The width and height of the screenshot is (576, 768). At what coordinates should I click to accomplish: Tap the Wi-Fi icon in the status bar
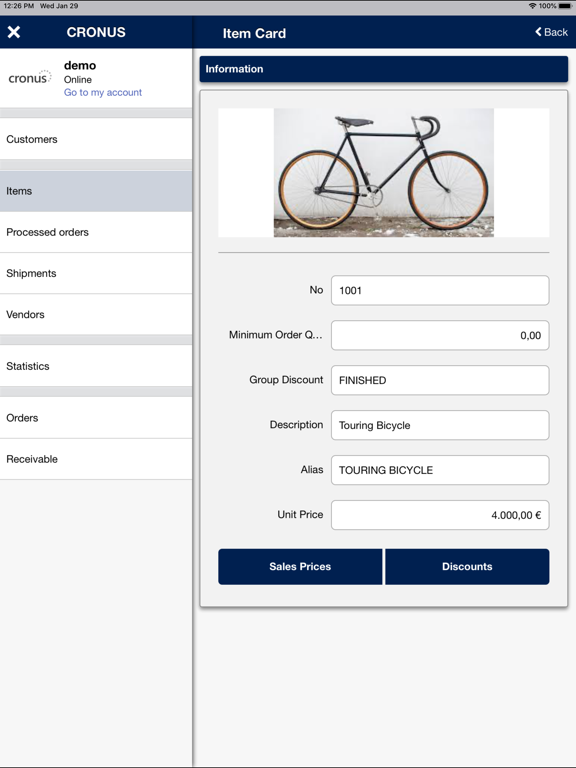coord(532,6)
